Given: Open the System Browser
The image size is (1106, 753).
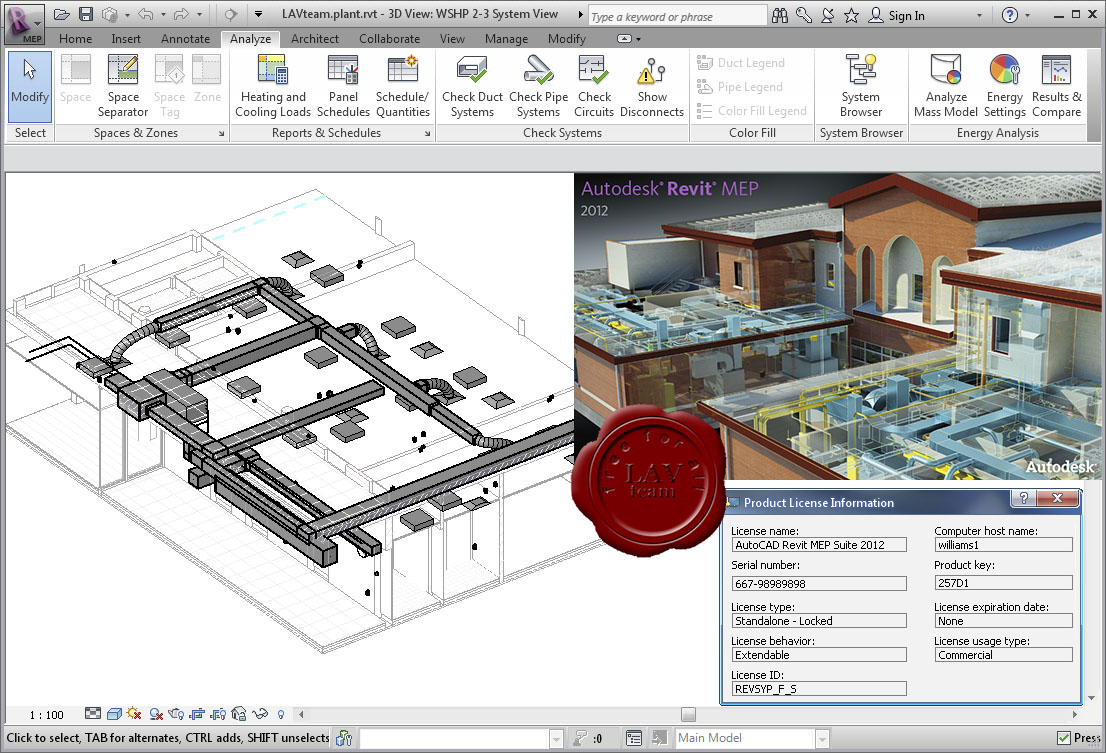Looking at the screenshot, I should 861,86.
